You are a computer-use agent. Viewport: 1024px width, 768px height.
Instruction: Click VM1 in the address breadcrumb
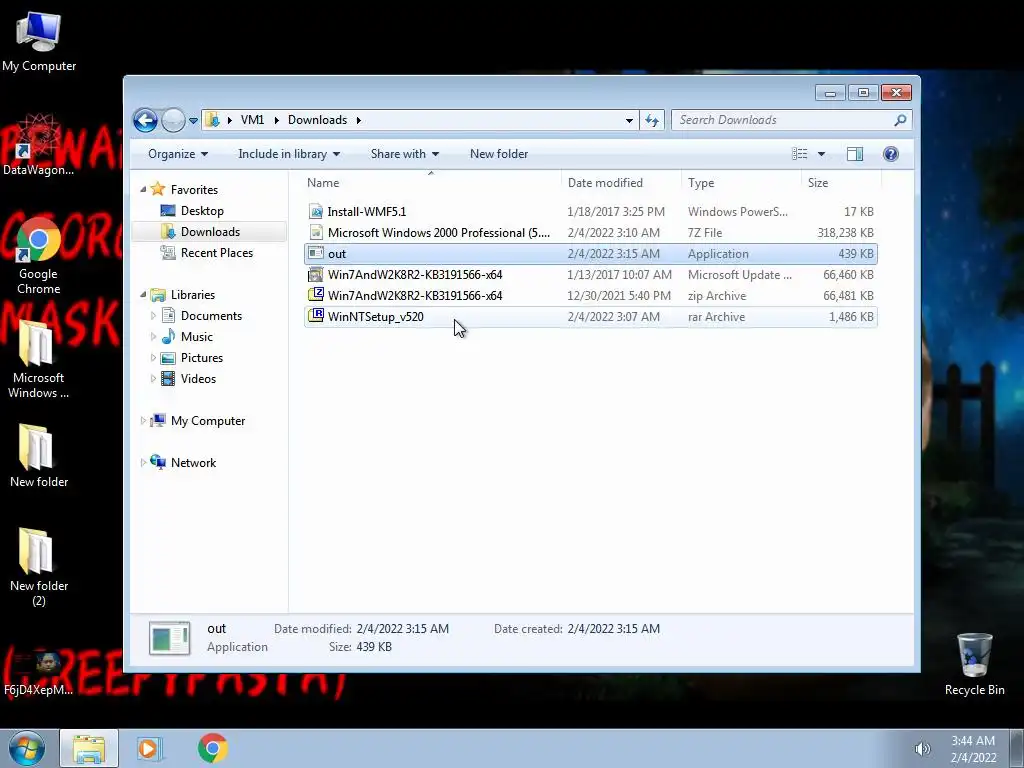coord(252,120)
